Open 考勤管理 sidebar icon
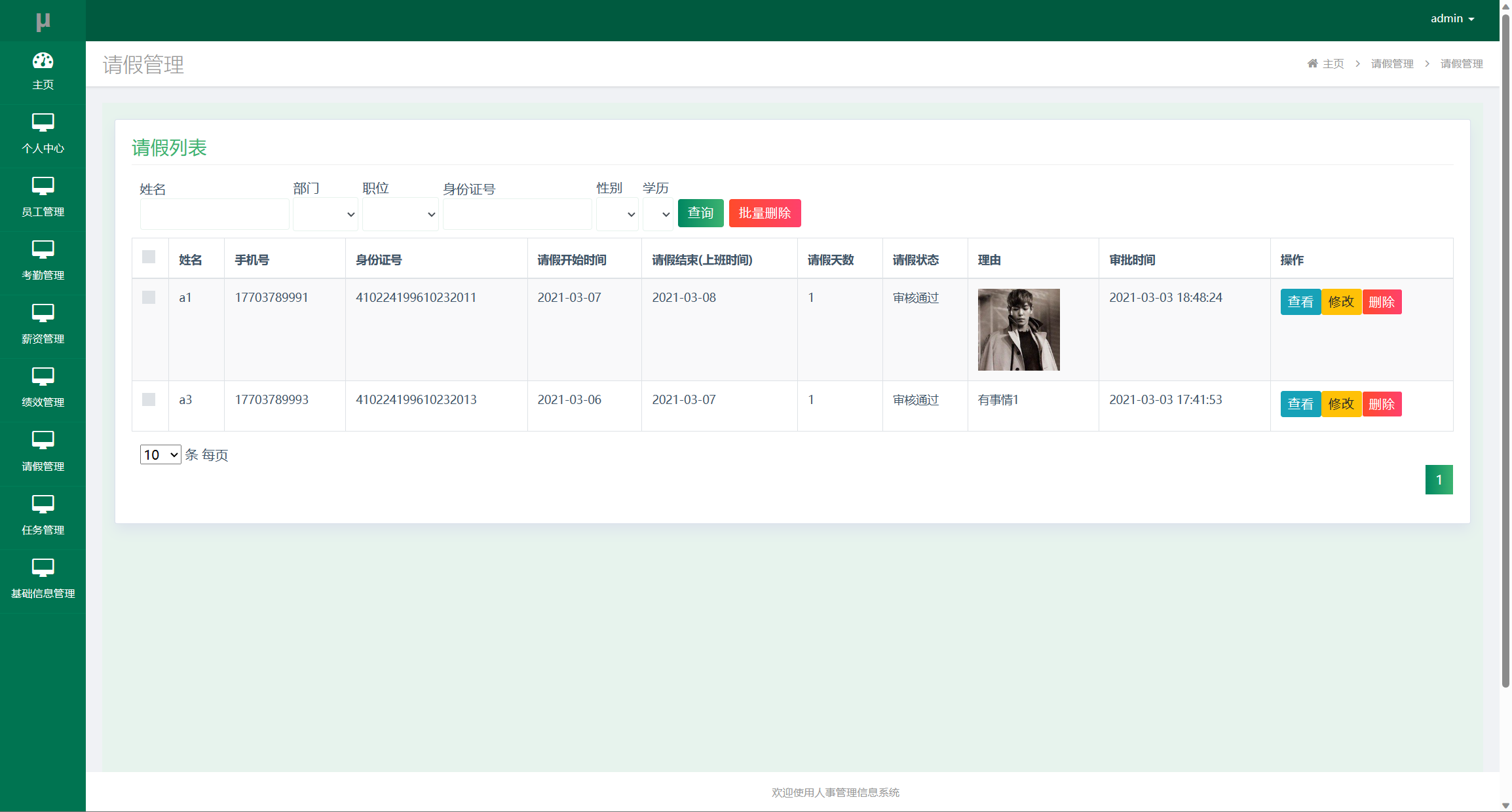 coord(43,249)
